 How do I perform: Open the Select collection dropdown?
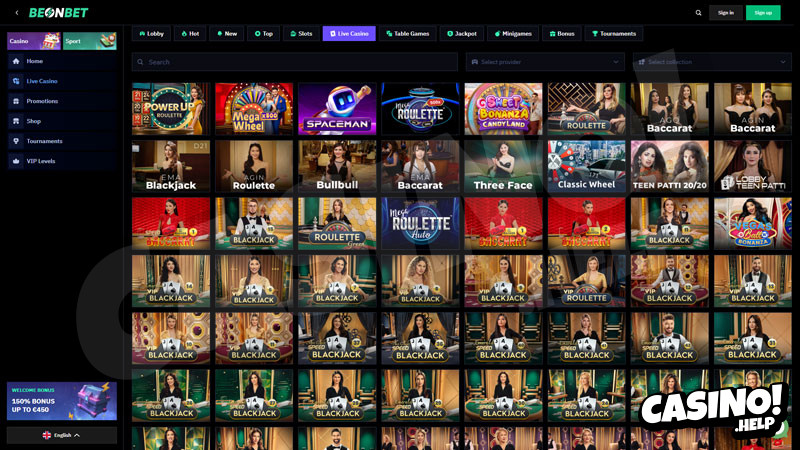(x=712, y=62)
